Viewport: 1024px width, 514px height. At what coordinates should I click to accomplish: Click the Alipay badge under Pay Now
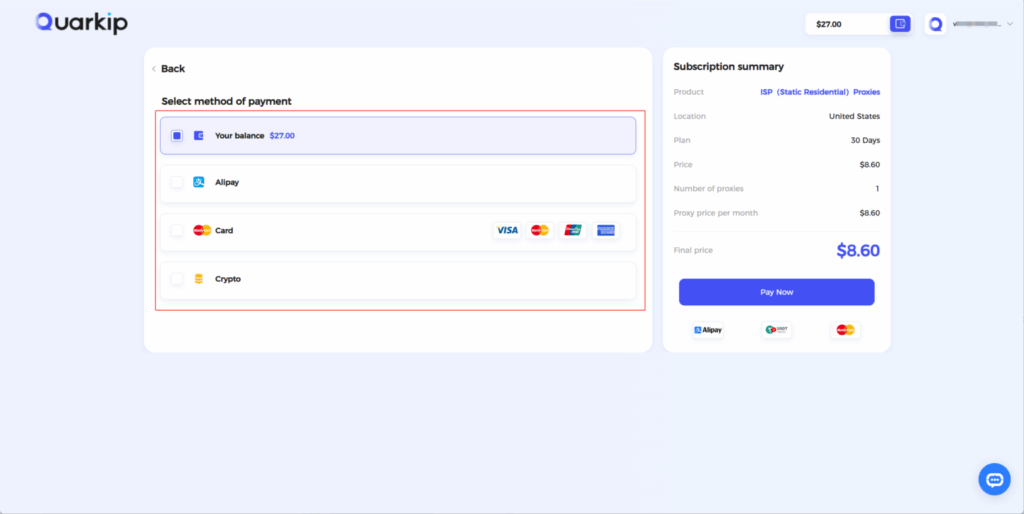(708, 330)
